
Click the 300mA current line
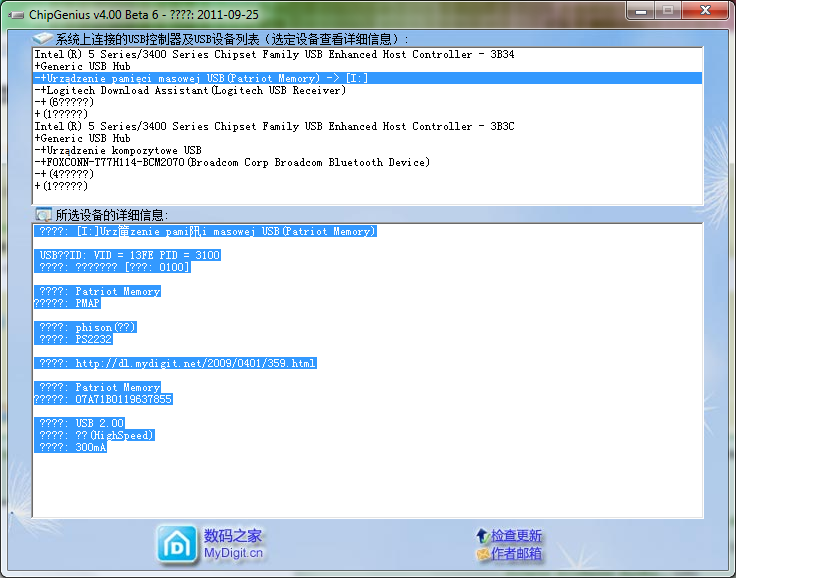point(73,447)
